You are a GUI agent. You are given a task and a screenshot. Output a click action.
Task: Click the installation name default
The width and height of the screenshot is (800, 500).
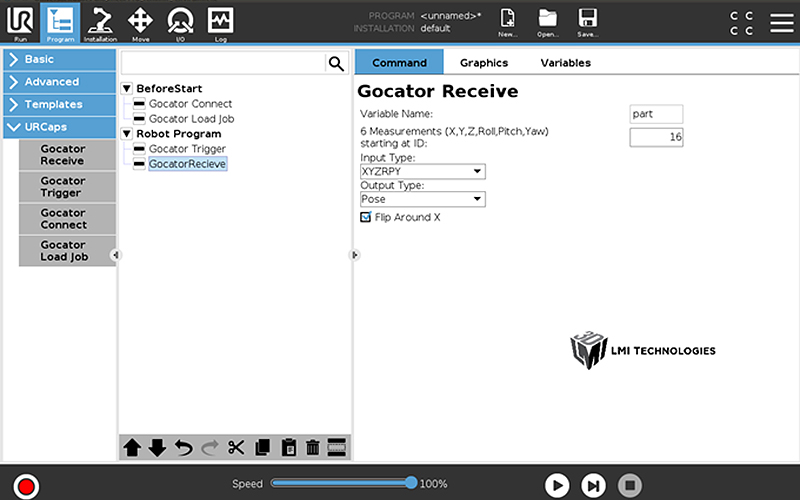[435, 29]
